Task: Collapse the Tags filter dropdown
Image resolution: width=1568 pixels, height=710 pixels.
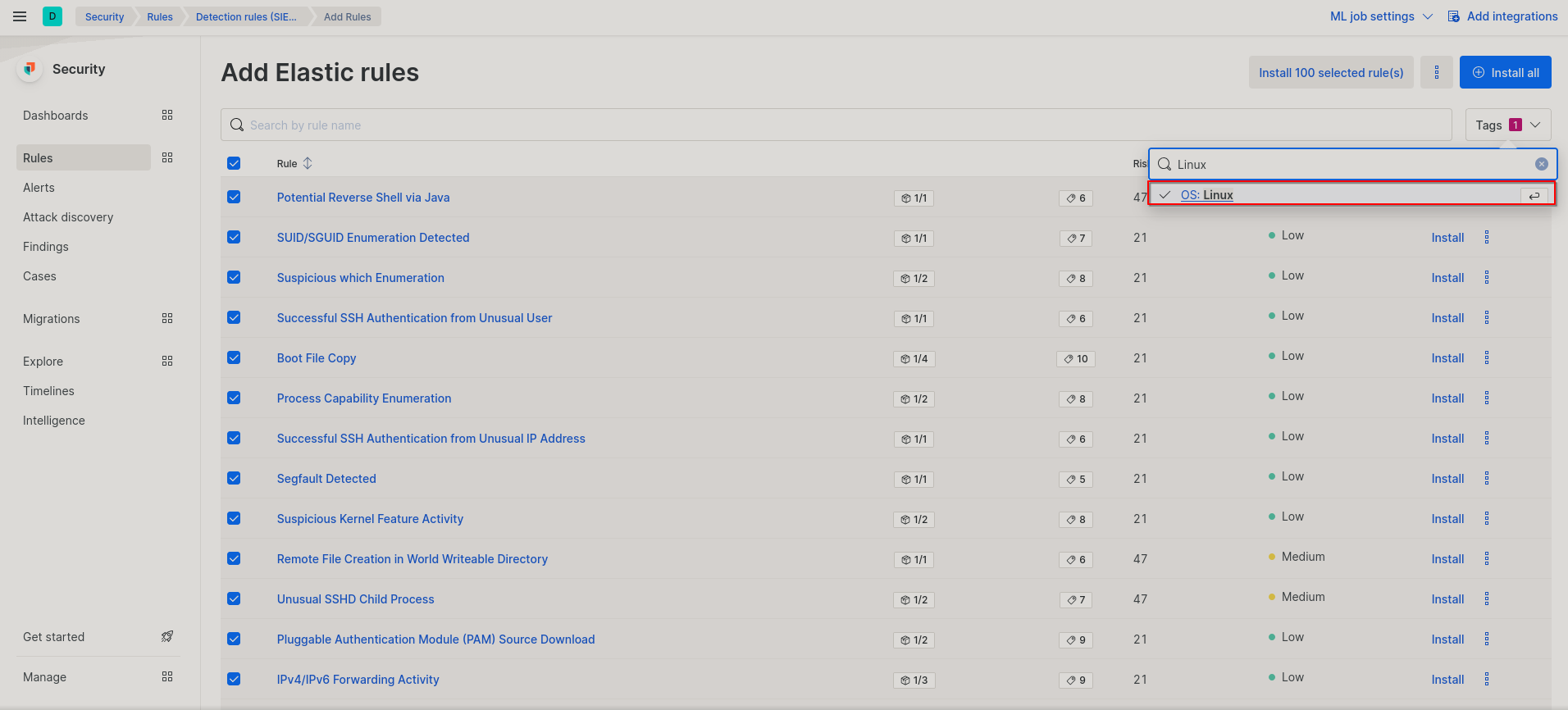Action: 1508,125
